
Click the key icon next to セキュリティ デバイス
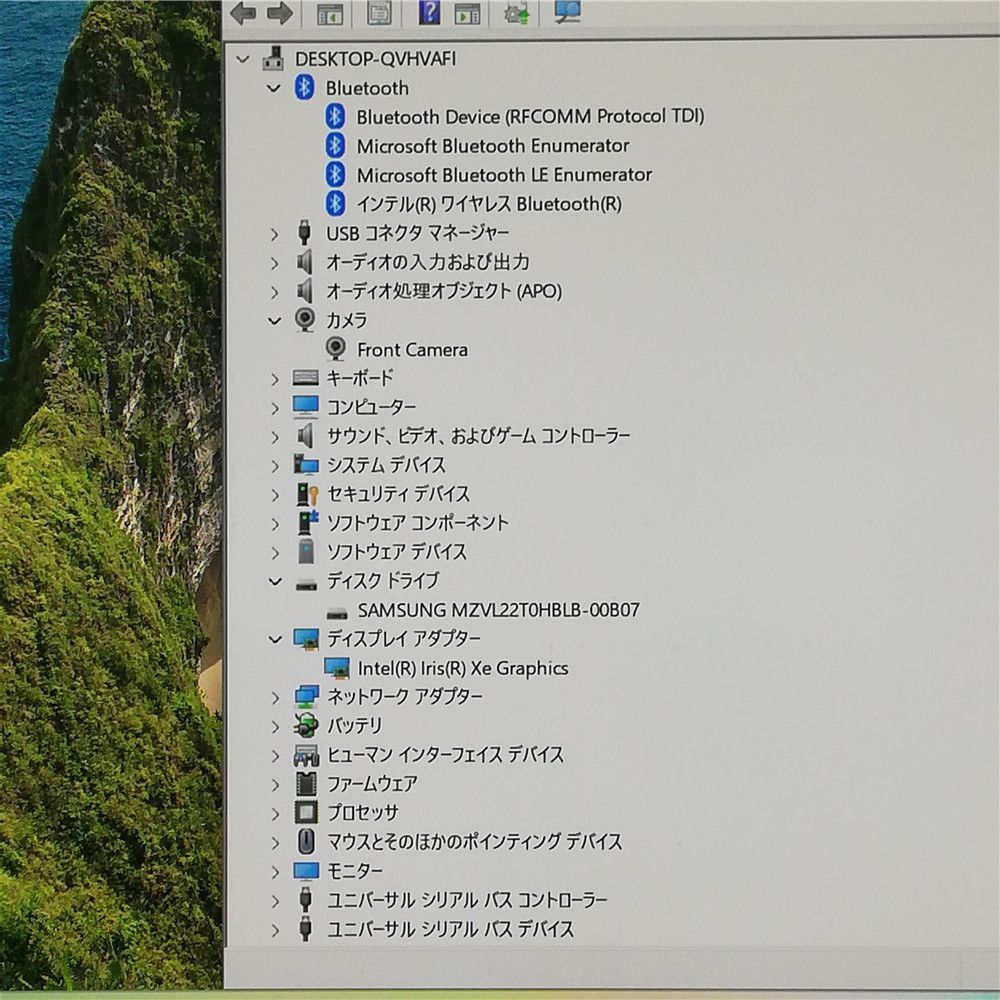[307, 494]
